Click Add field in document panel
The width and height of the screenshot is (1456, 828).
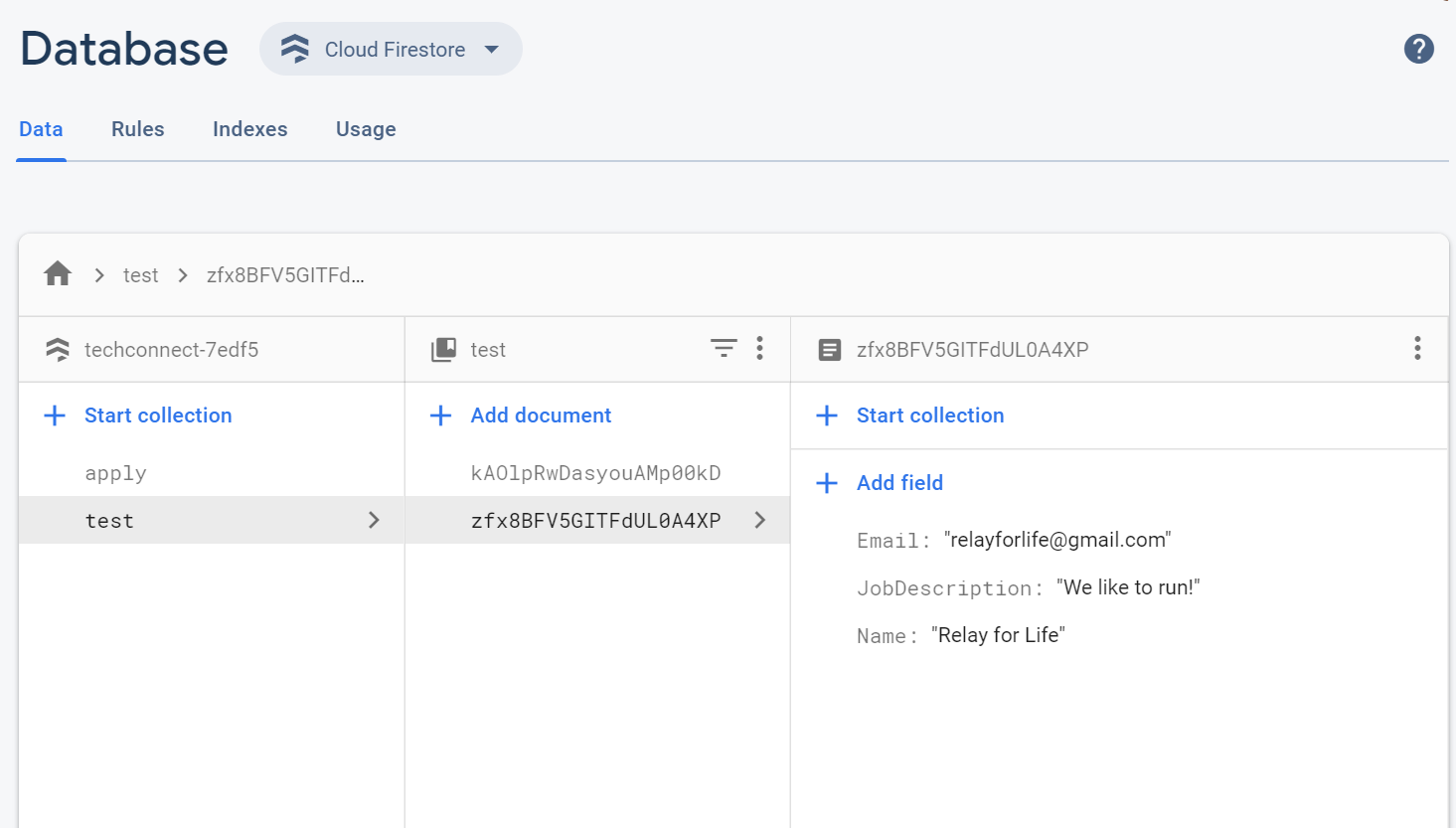[x=898, y=483]
